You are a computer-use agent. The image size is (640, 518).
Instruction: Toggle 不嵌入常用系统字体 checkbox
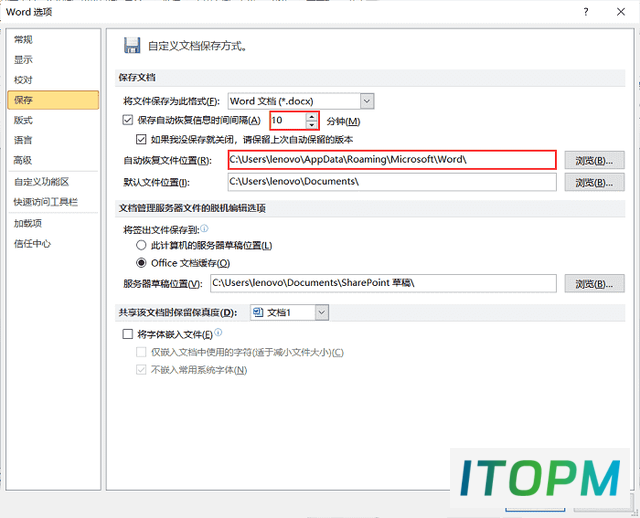(x=141, y=370)
